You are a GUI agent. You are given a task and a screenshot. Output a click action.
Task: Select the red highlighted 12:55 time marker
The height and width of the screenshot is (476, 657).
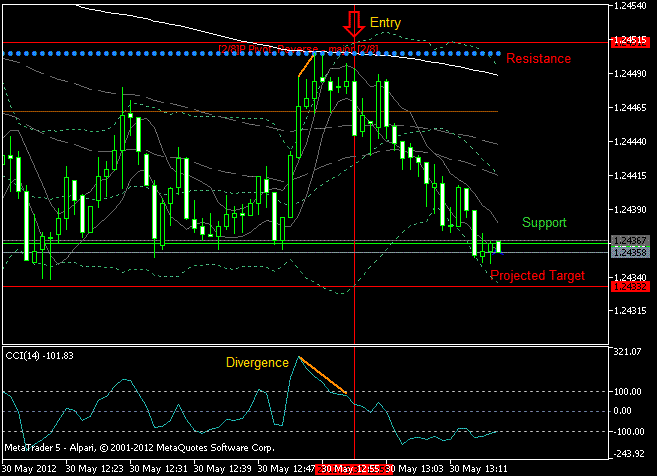click(x=354, y=469)
